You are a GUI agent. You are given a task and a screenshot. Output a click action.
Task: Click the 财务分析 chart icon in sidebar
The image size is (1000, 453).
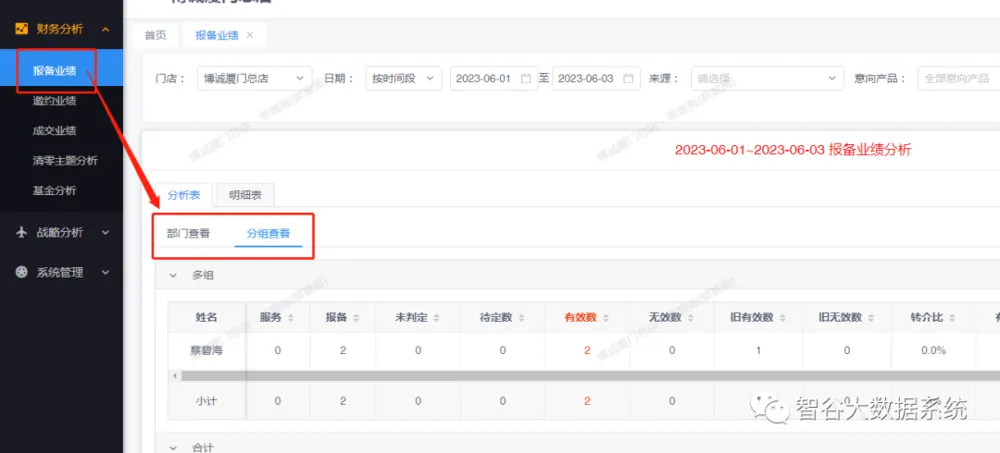[21, 29]
